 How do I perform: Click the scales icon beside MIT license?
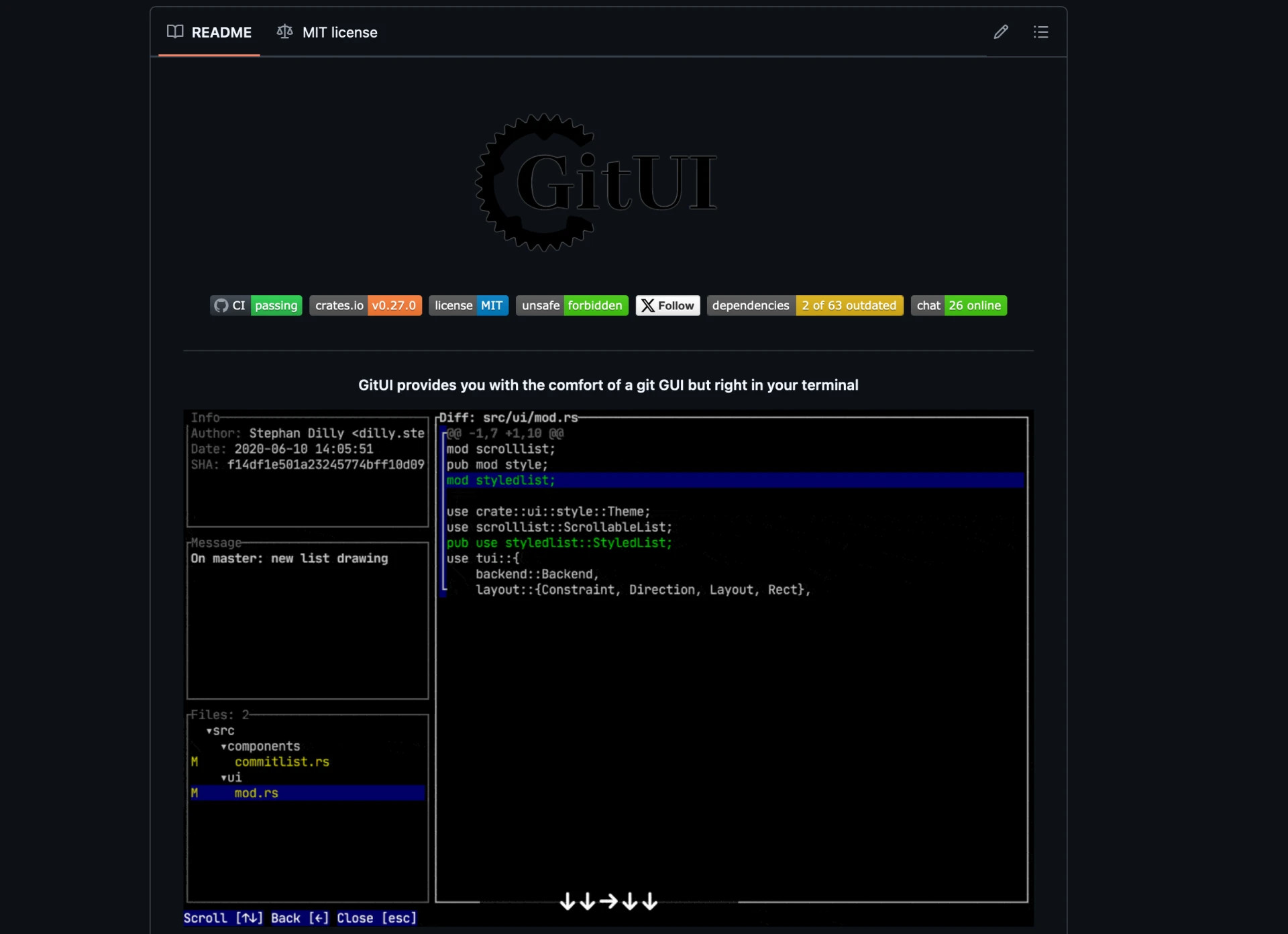284,32
